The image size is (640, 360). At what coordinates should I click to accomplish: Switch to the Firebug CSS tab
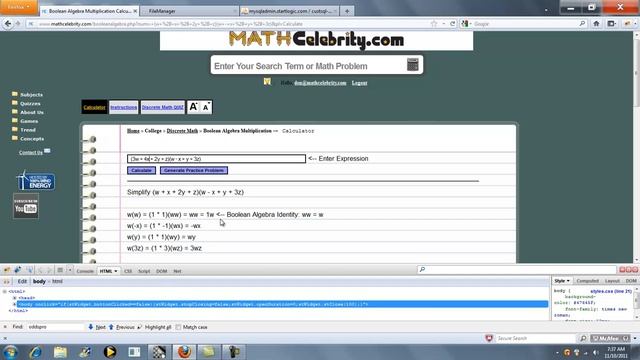coord(128,271)
